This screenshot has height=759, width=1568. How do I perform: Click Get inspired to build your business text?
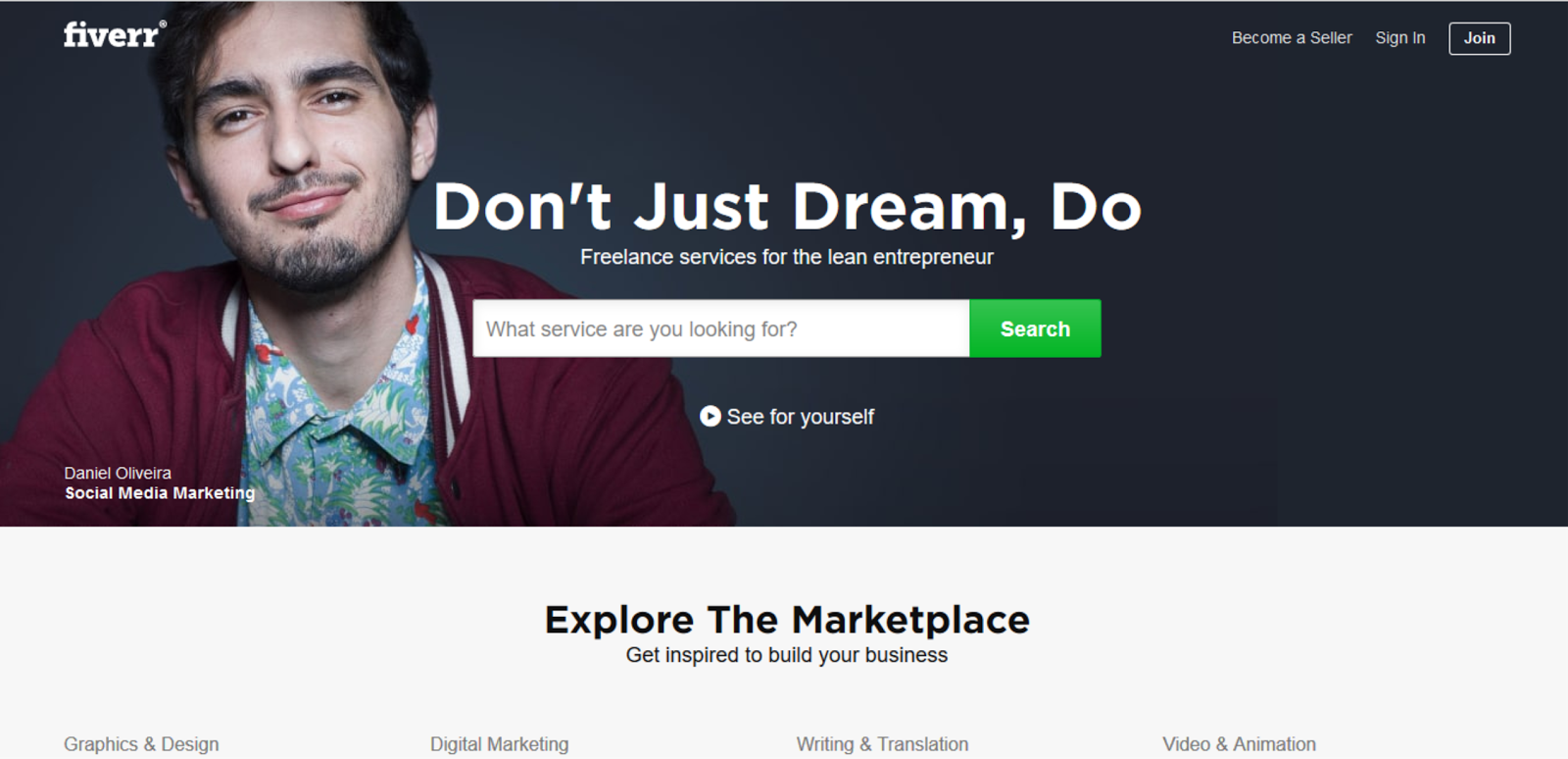787,655
